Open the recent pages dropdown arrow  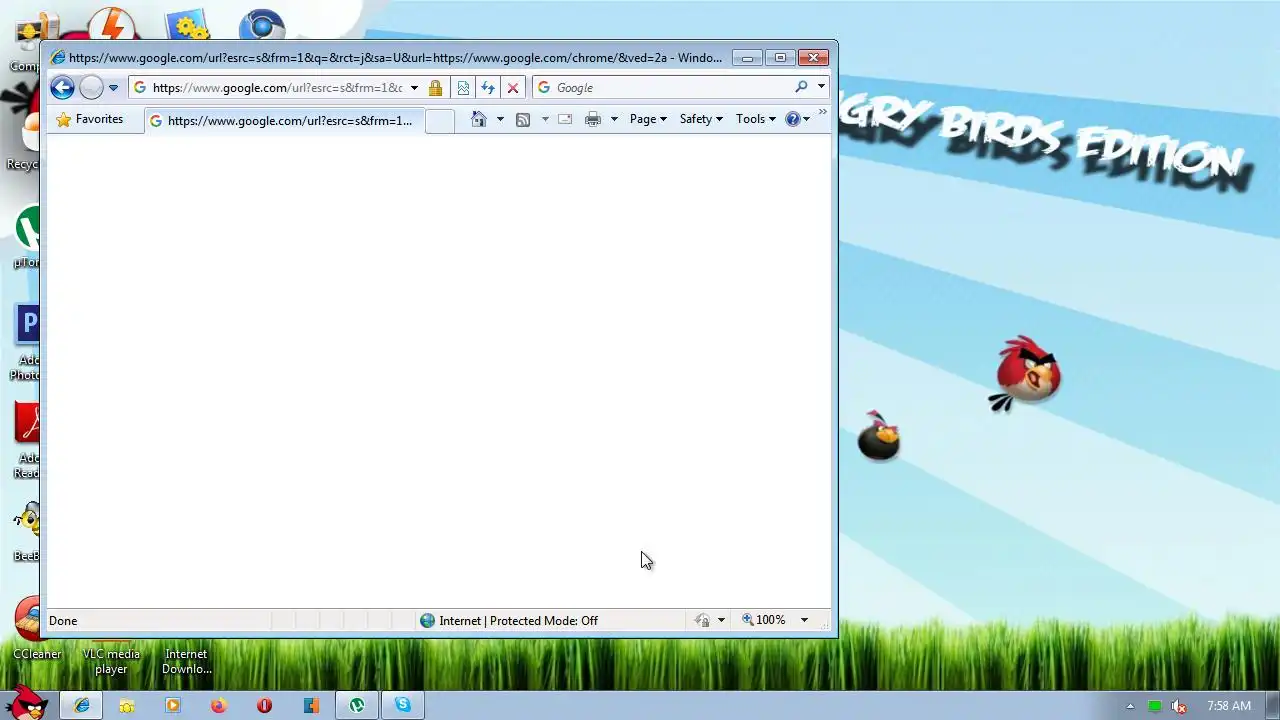(113, 88)
